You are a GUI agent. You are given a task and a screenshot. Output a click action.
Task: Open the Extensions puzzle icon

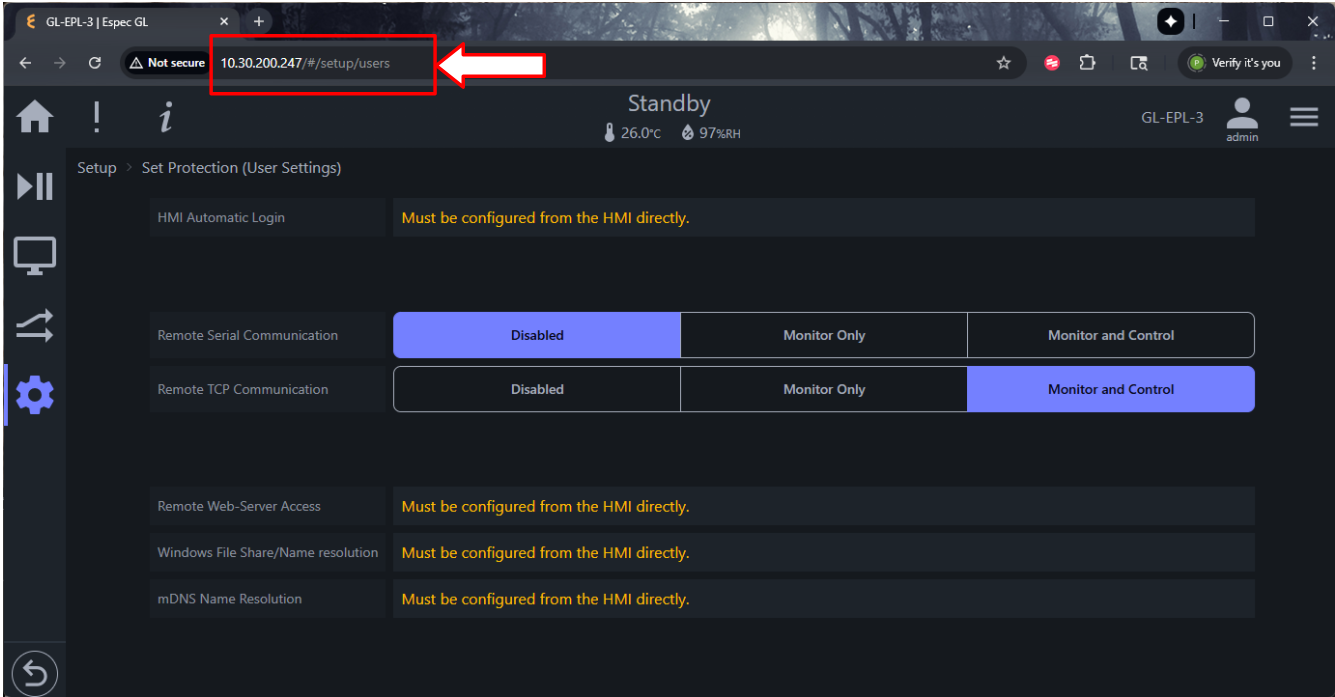point(1086,63)
